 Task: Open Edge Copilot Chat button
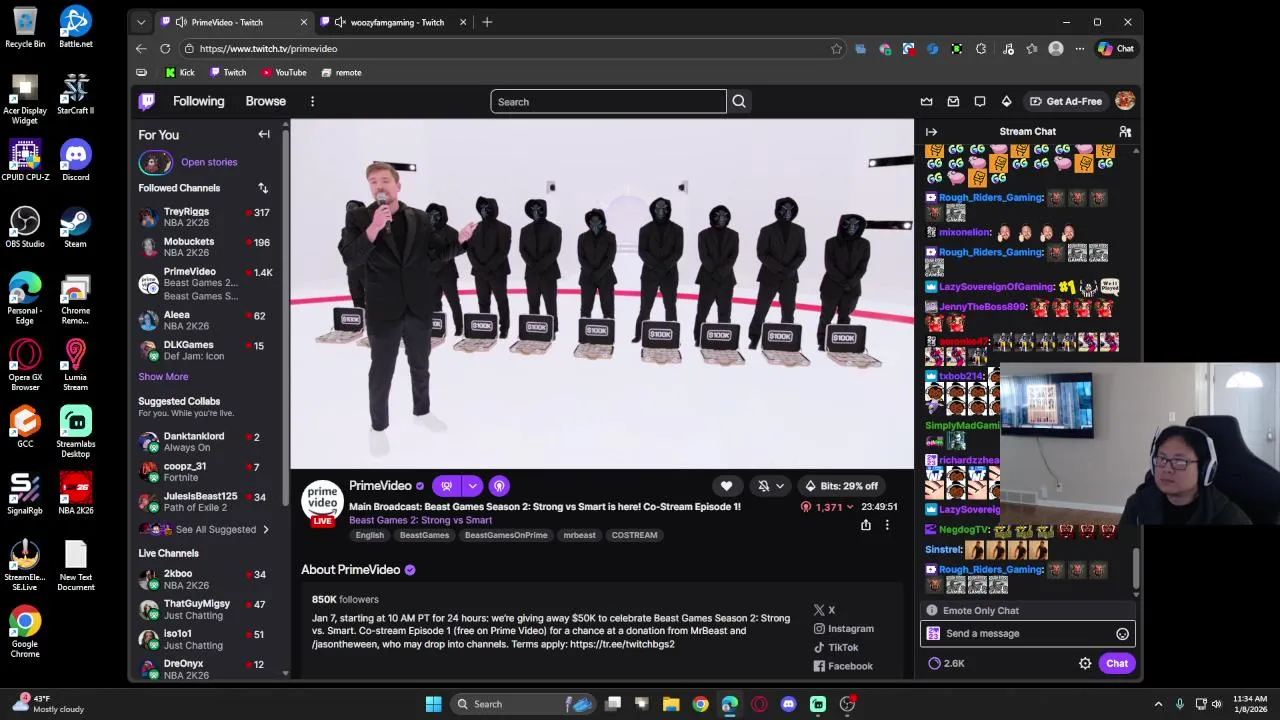click(x=1116, y=49)
